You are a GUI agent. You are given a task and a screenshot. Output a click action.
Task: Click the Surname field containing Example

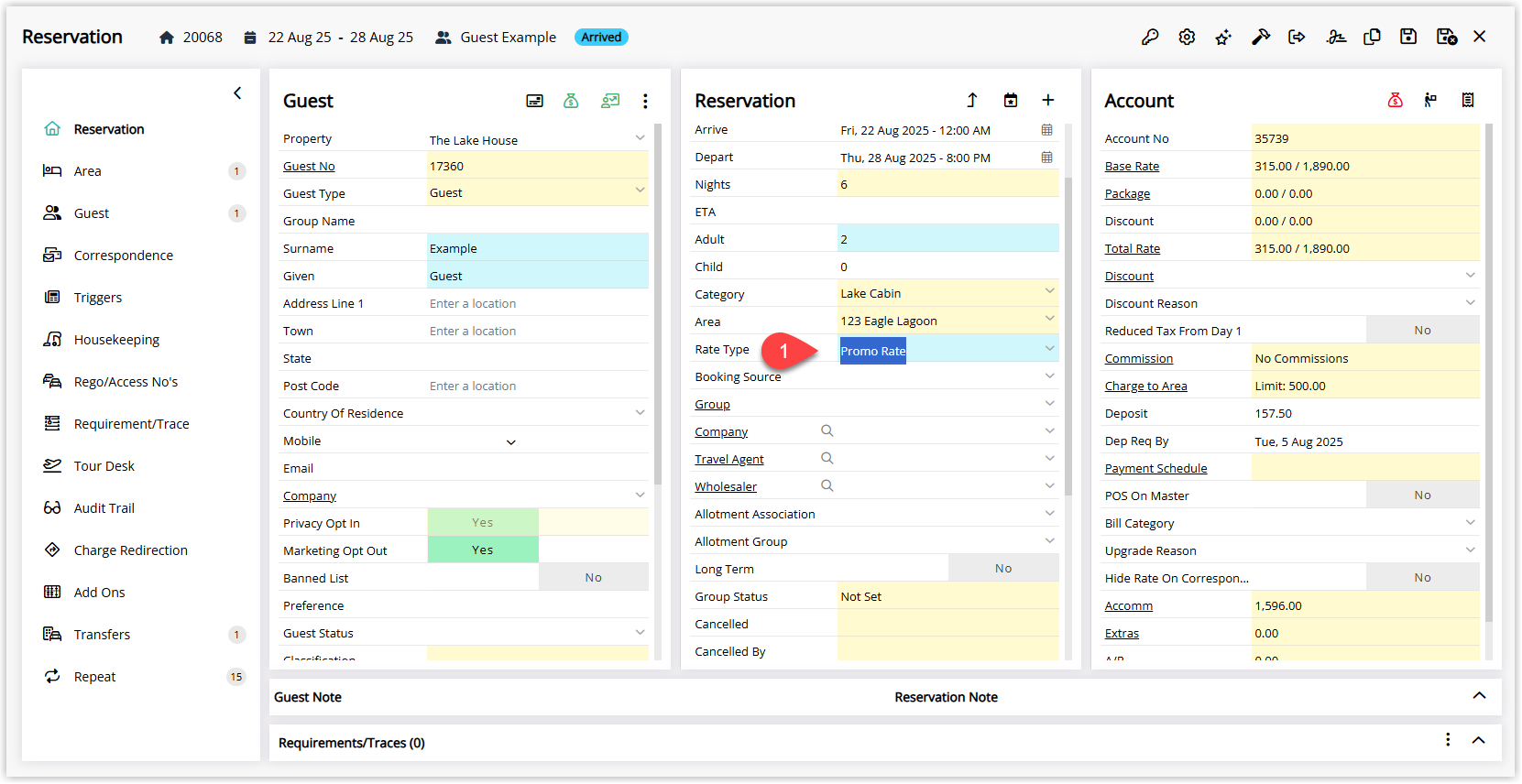tap(537, 248)
